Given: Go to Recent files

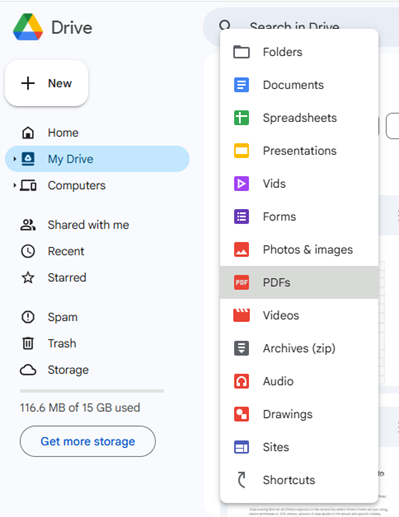Looking at the screenshot, I should point(97,251).
